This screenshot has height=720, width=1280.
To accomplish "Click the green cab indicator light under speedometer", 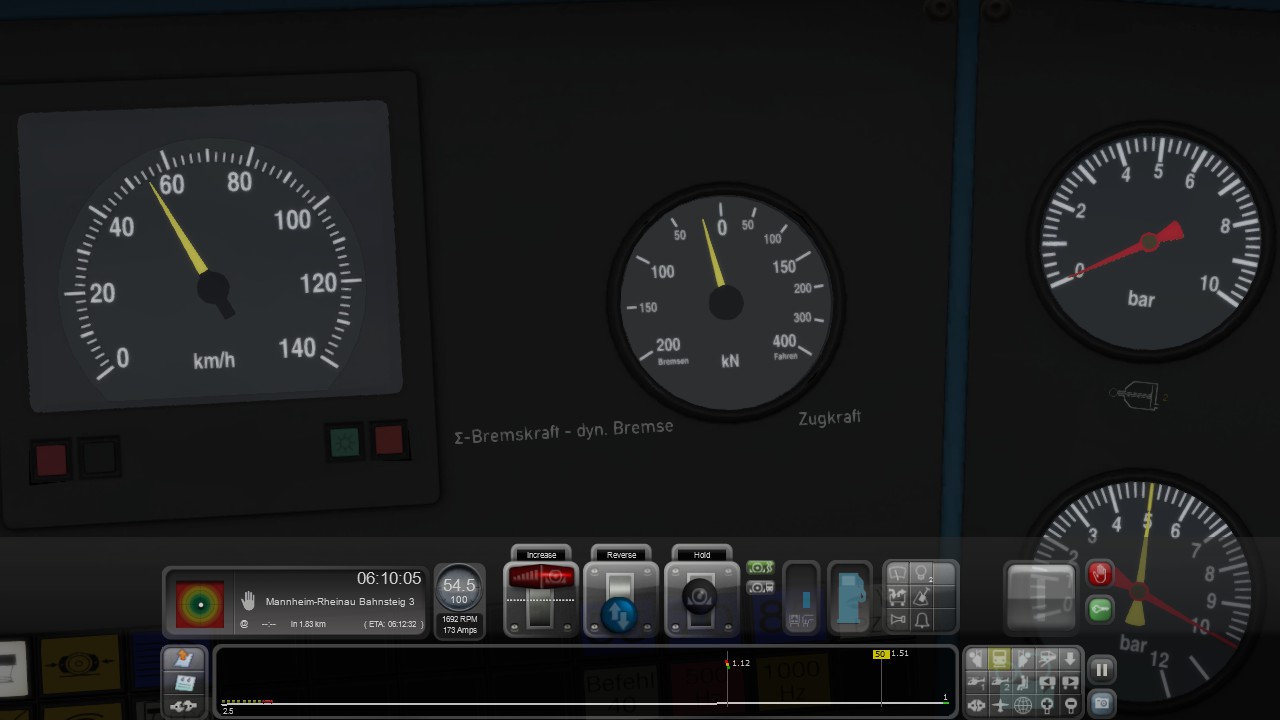I will click(x=345, y=441).
